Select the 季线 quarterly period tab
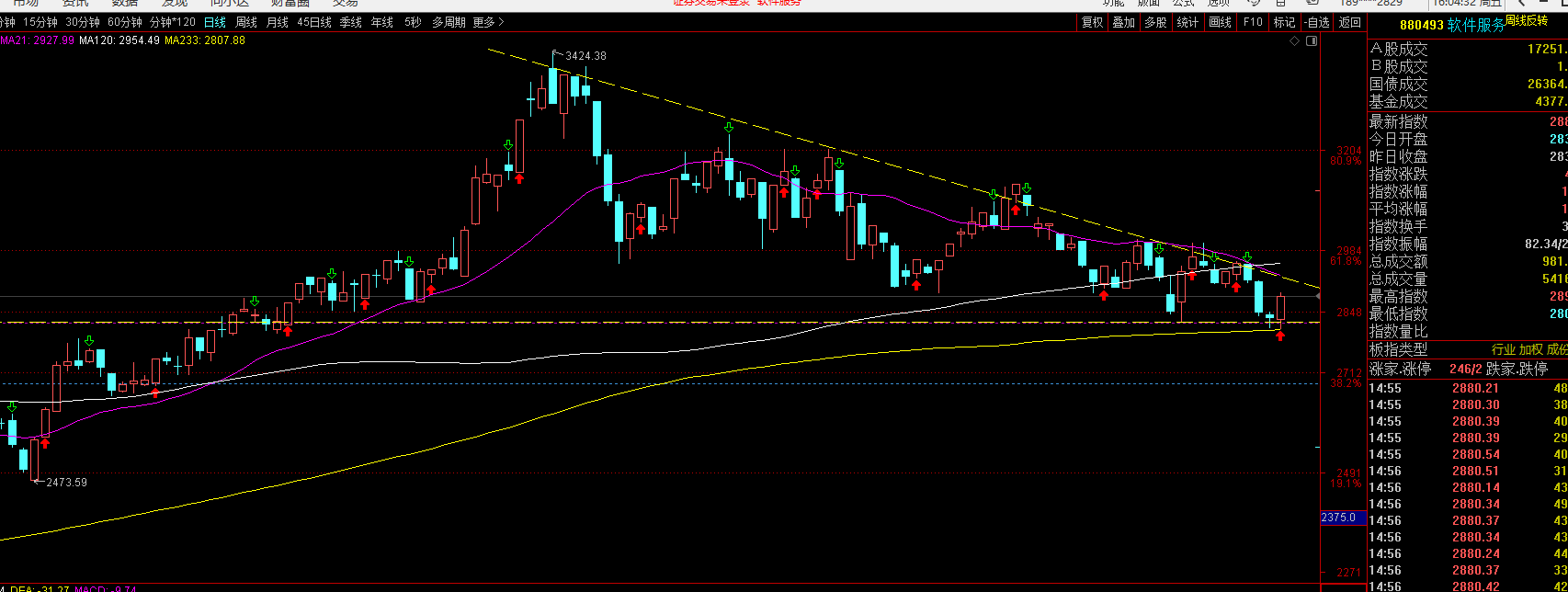The image size is (1568, 592). (350, 22)
